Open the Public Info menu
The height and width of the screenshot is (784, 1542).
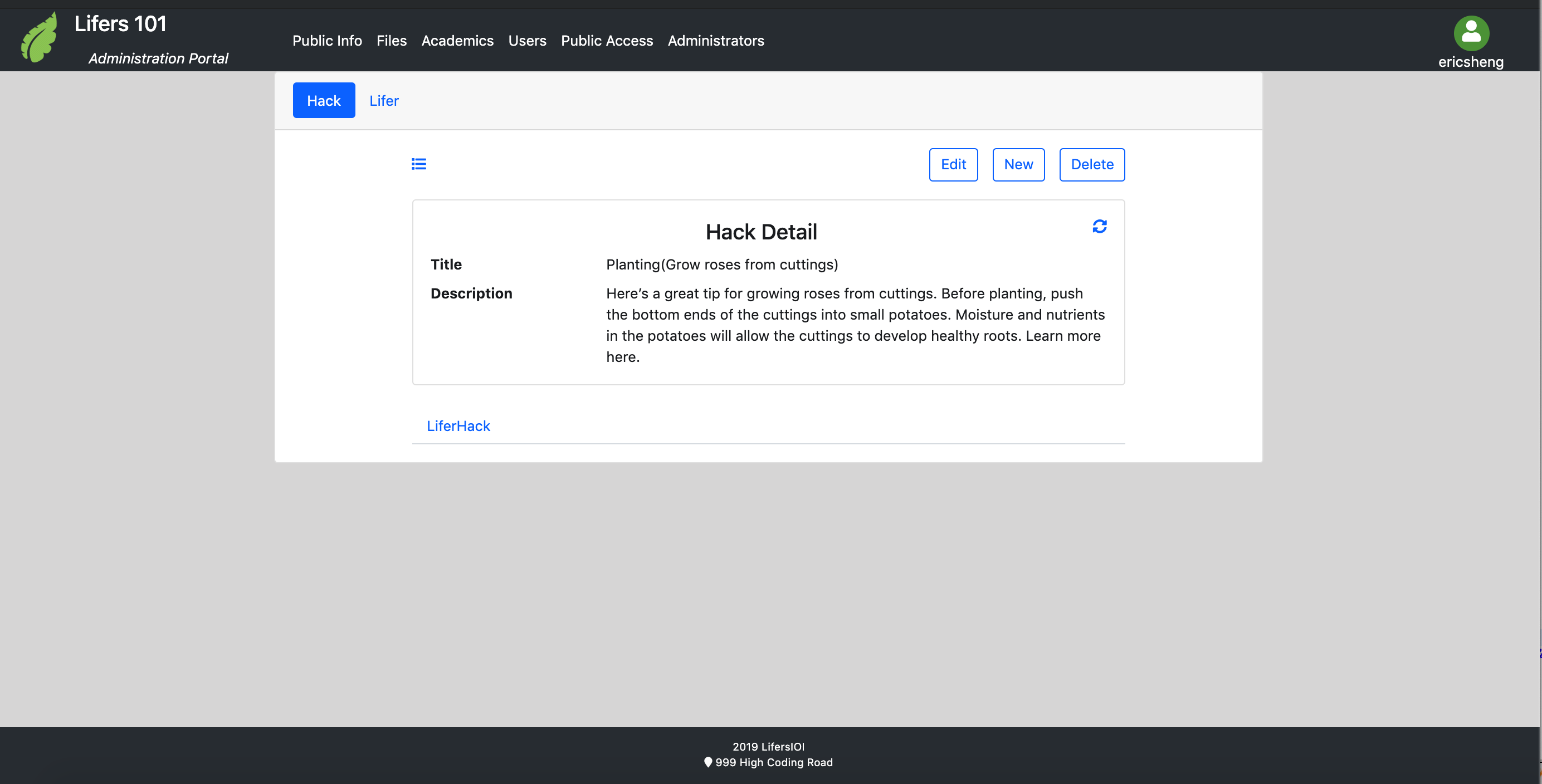327,41
